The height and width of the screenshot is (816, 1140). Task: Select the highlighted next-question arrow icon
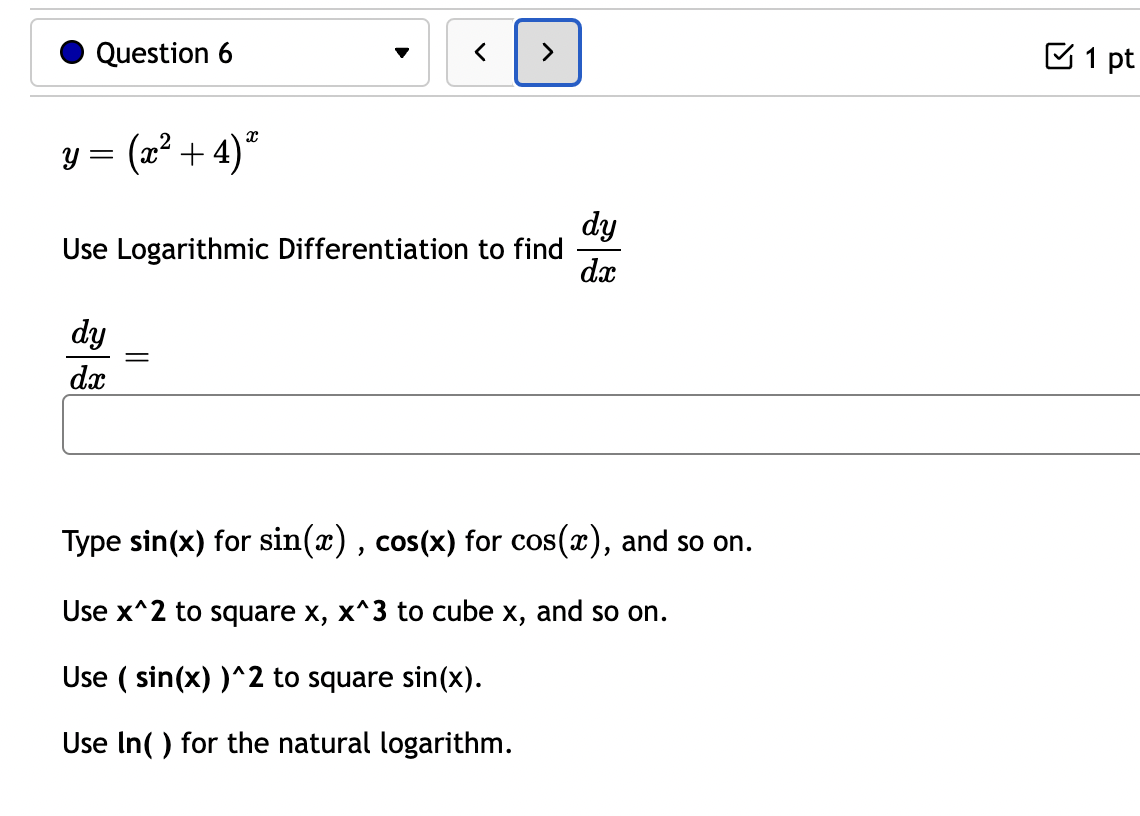[547, 53]
